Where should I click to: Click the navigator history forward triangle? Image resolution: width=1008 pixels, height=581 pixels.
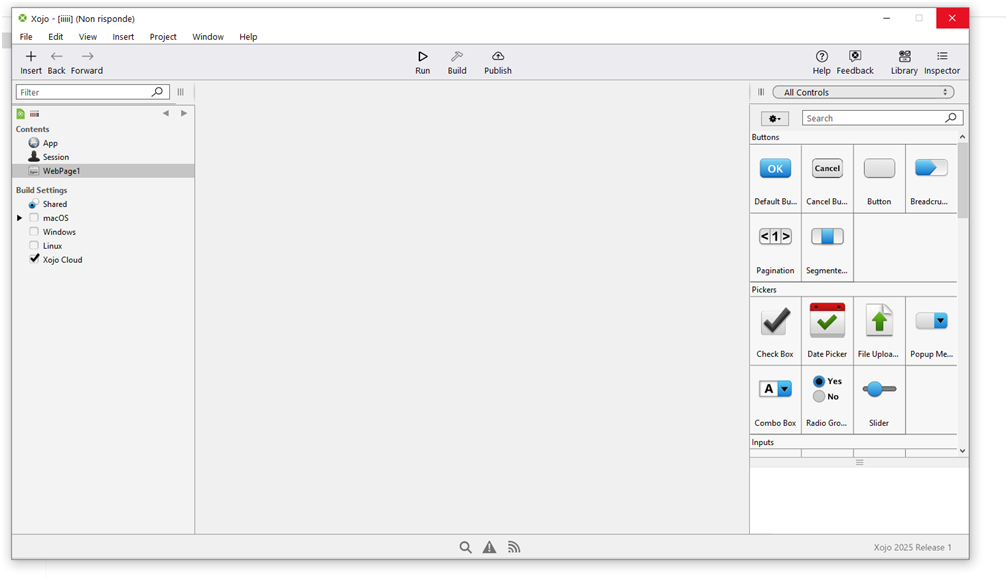click(x=184, y=113)
